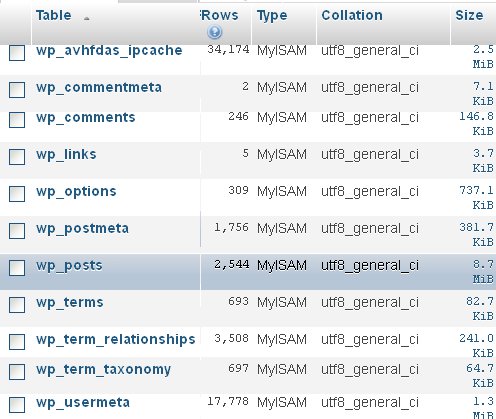Image resolution: width=496 pixels, height=419 pixels.
Task: Mark the wp_usermeta checkbox
Action: pos(17,405)
